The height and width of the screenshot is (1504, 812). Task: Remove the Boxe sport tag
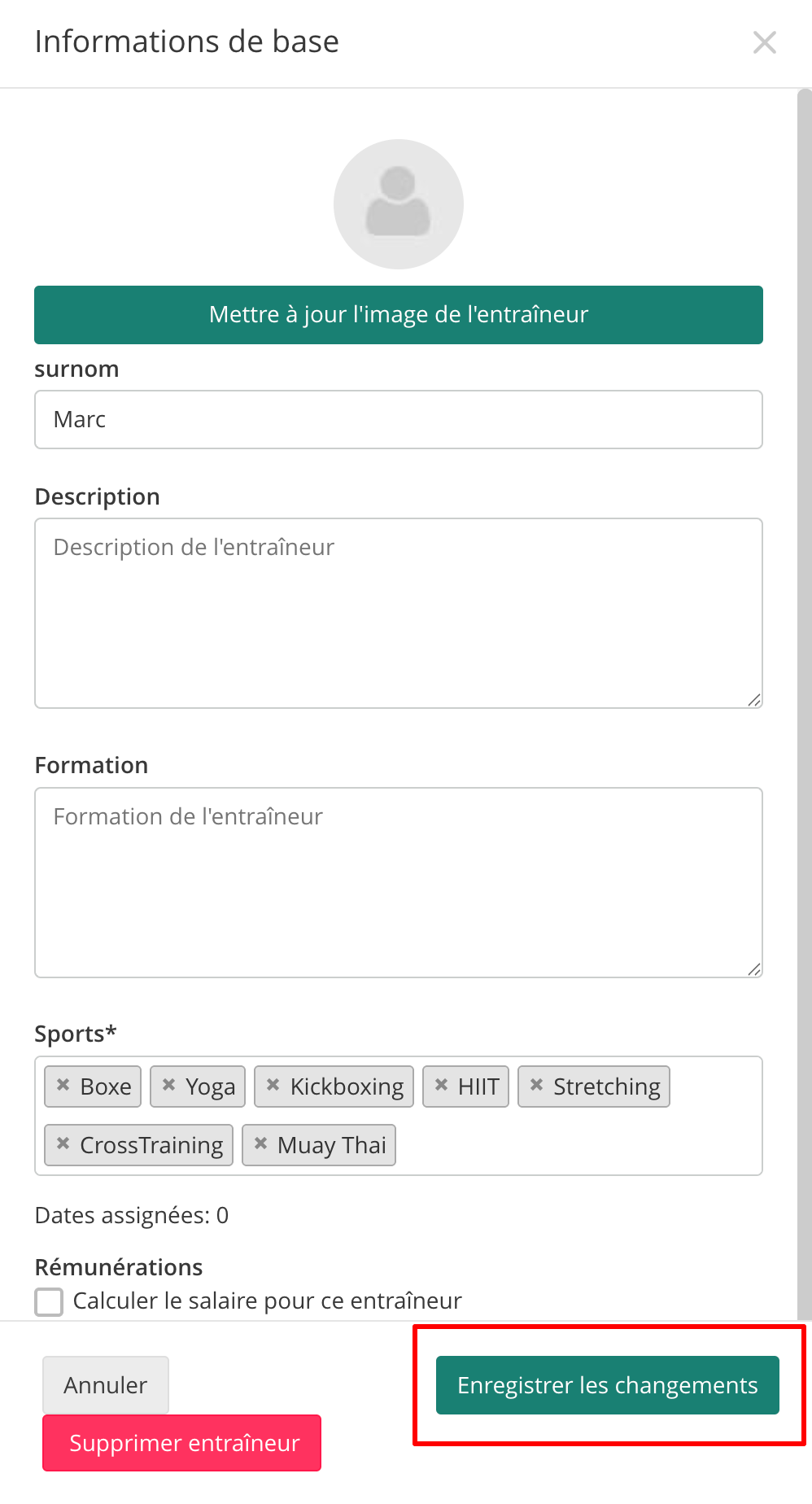[x=63, y=1085]
